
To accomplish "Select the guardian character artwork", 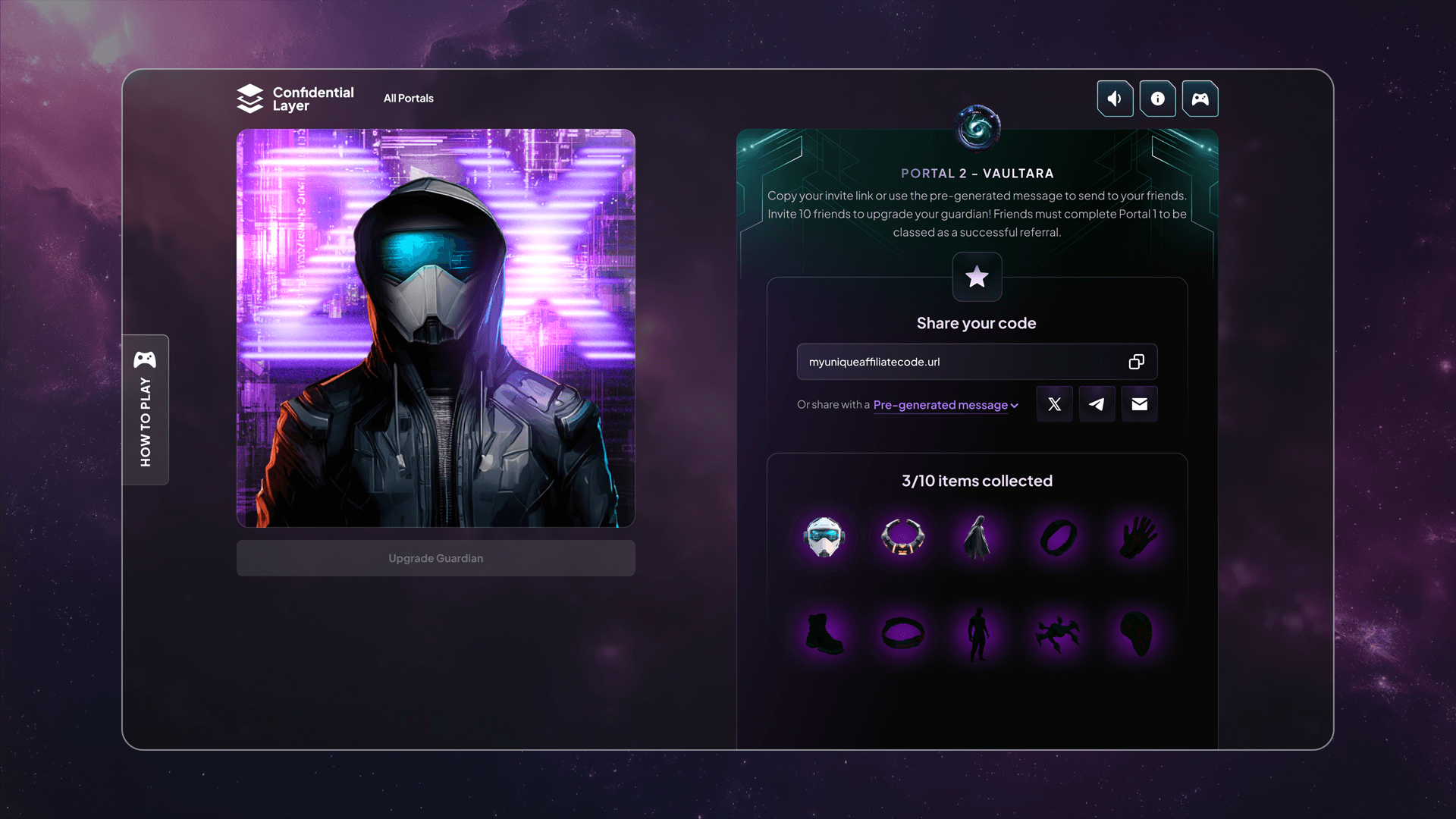I will tap(435, 328).
